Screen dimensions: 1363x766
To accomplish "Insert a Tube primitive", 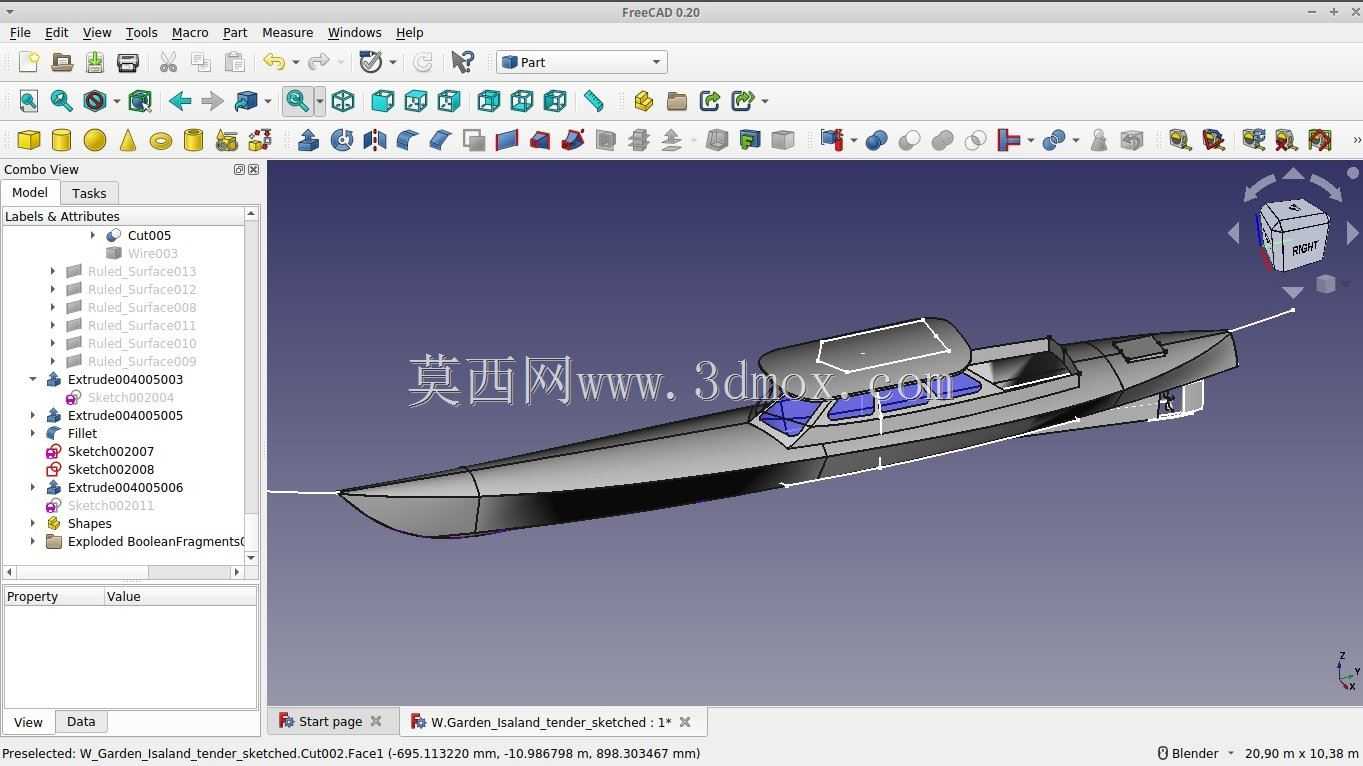I will point(194,140).
